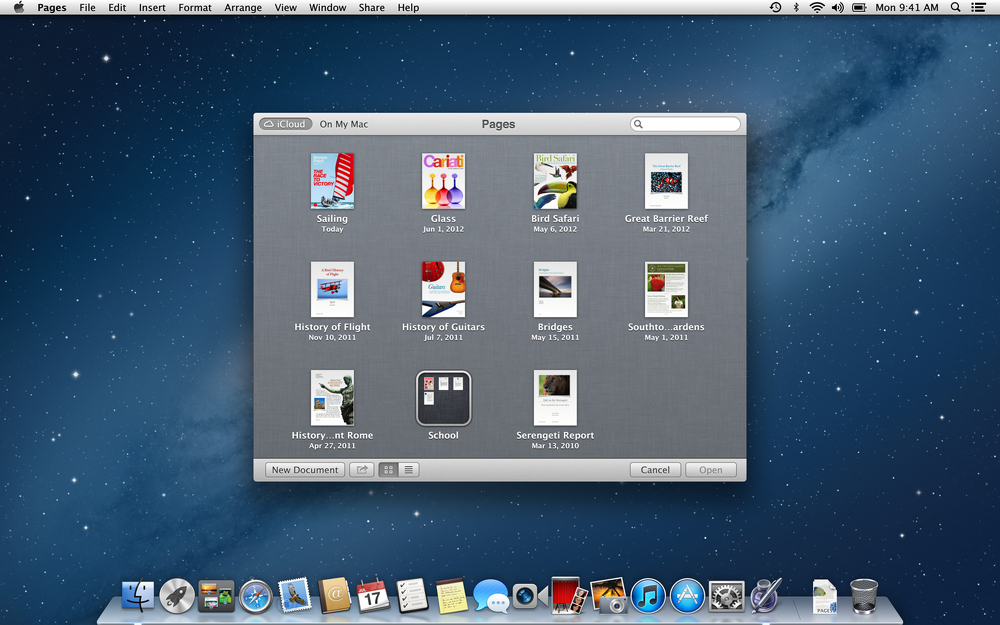1000x625 pixels.
Task: Open Photo Booth in the Dock
Action: (569, 596)
